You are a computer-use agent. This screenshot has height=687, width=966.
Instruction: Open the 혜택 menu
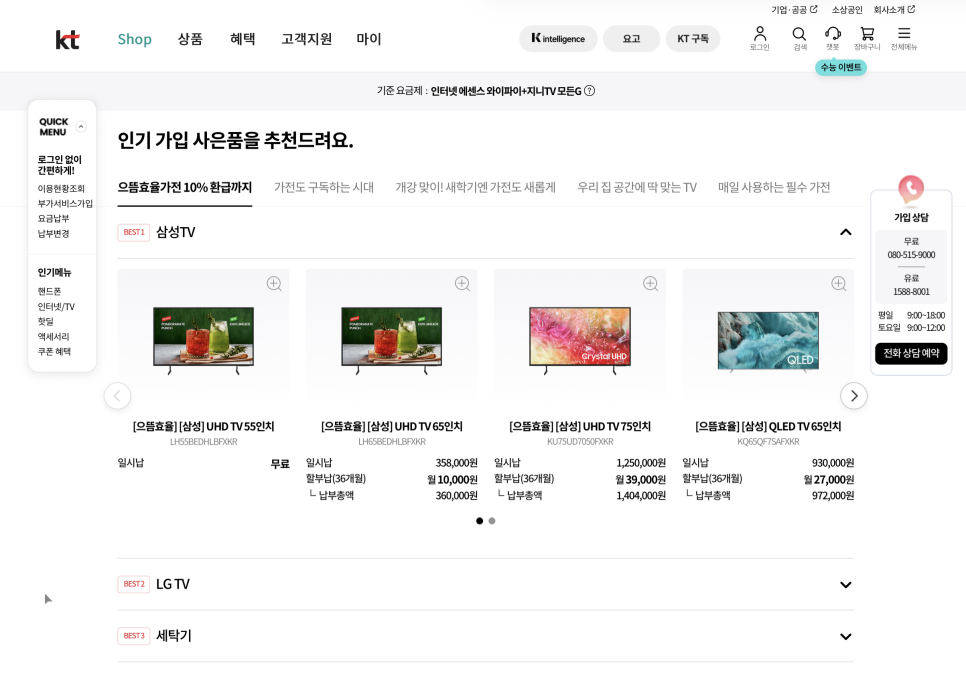click(242, 39)
